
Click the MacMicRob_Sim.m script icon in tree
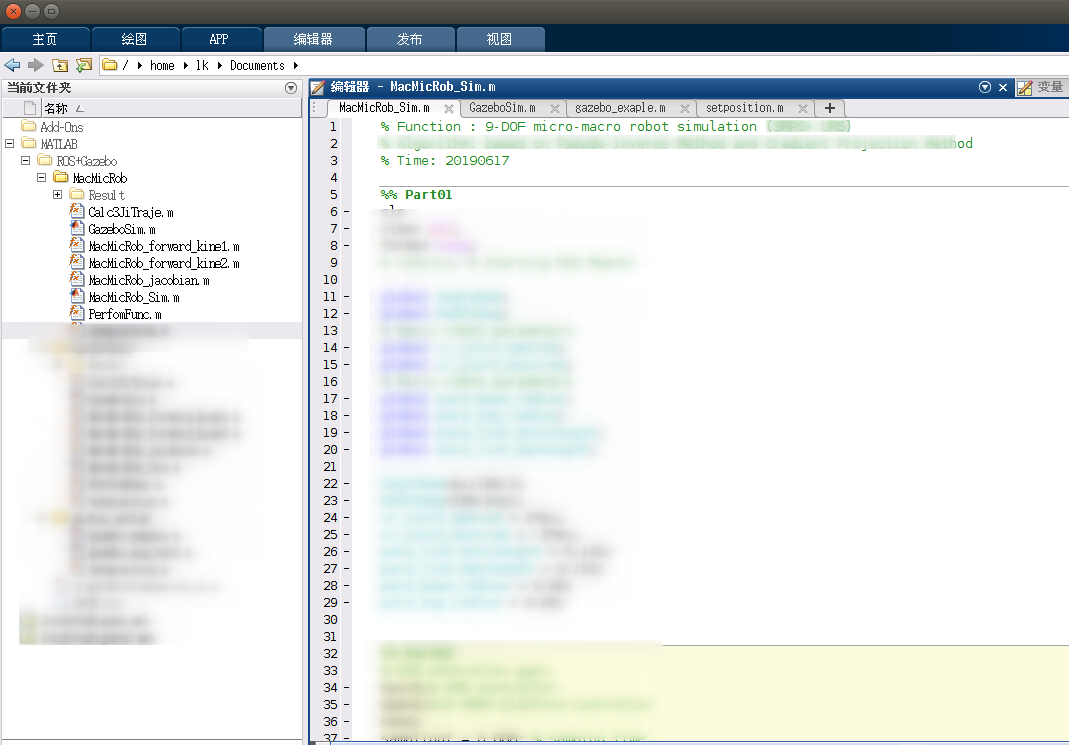coord(76,297)
